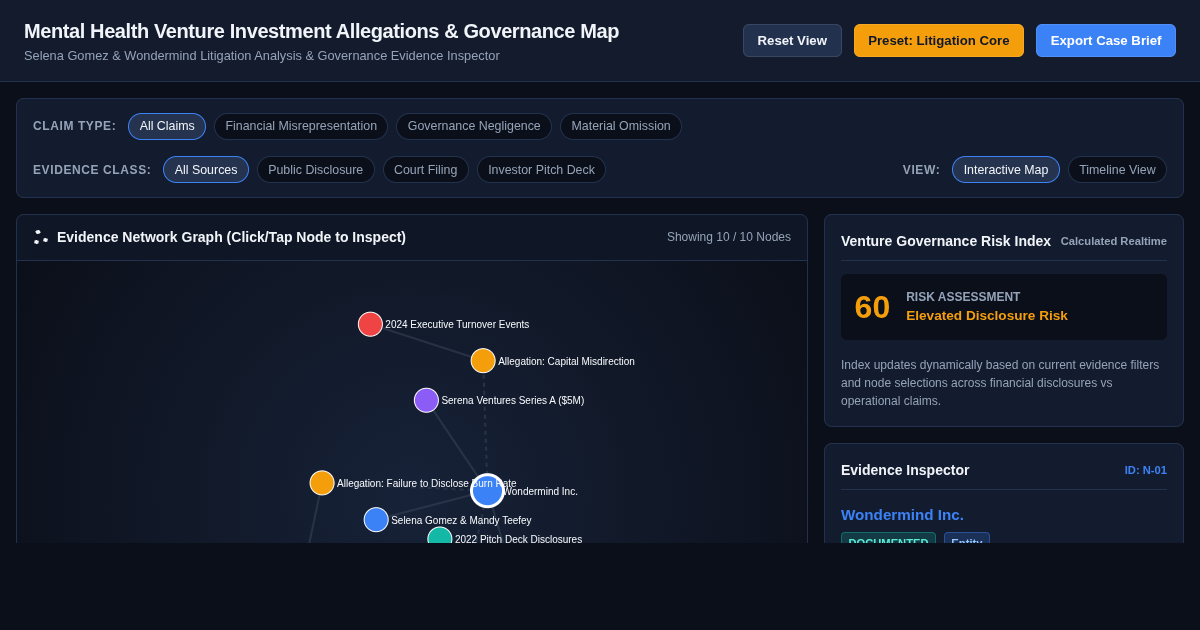Click the Calculated Realtime label
The height and width of the screenshot is (630, 1200).
tap(1114, 241)
